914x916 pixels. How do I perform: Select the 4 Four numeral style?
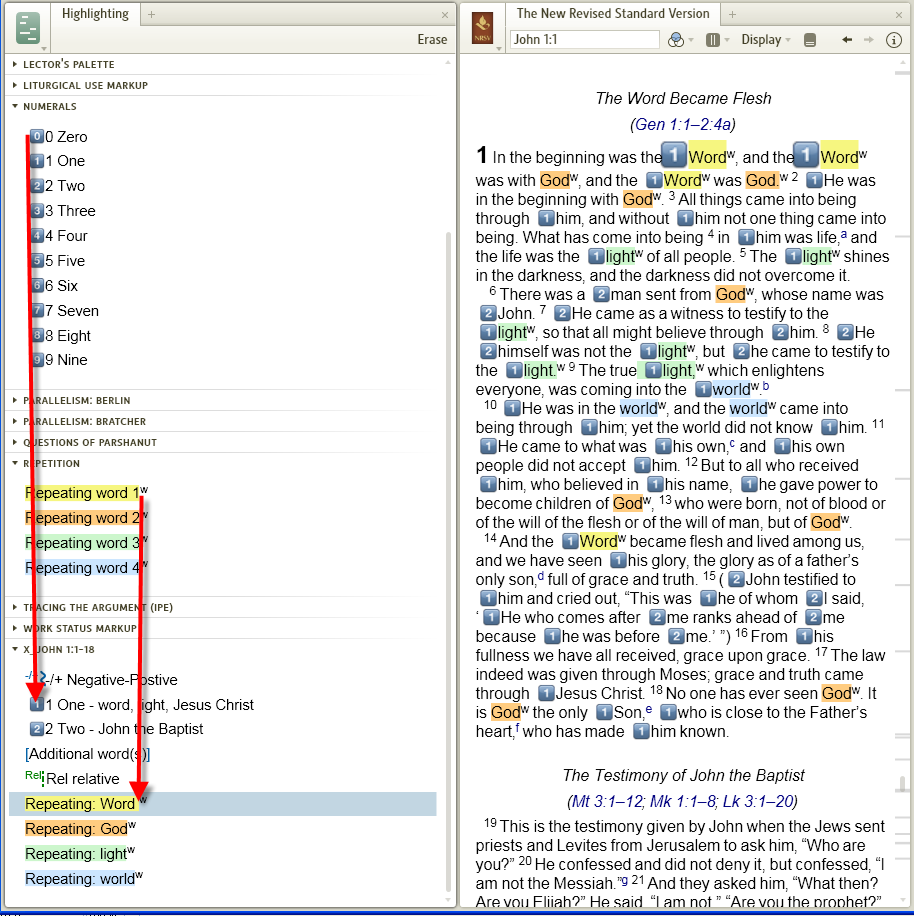(58, 236)
